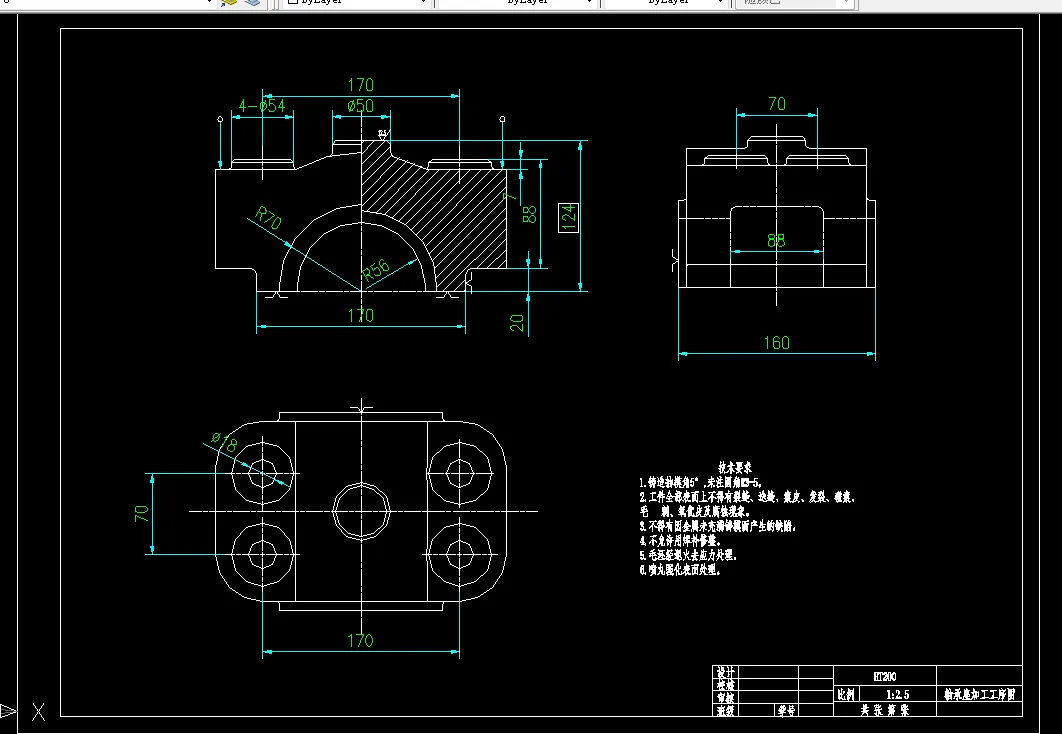Select the R70 radius dimension label

pyautogui.click(x=268, y=218)
